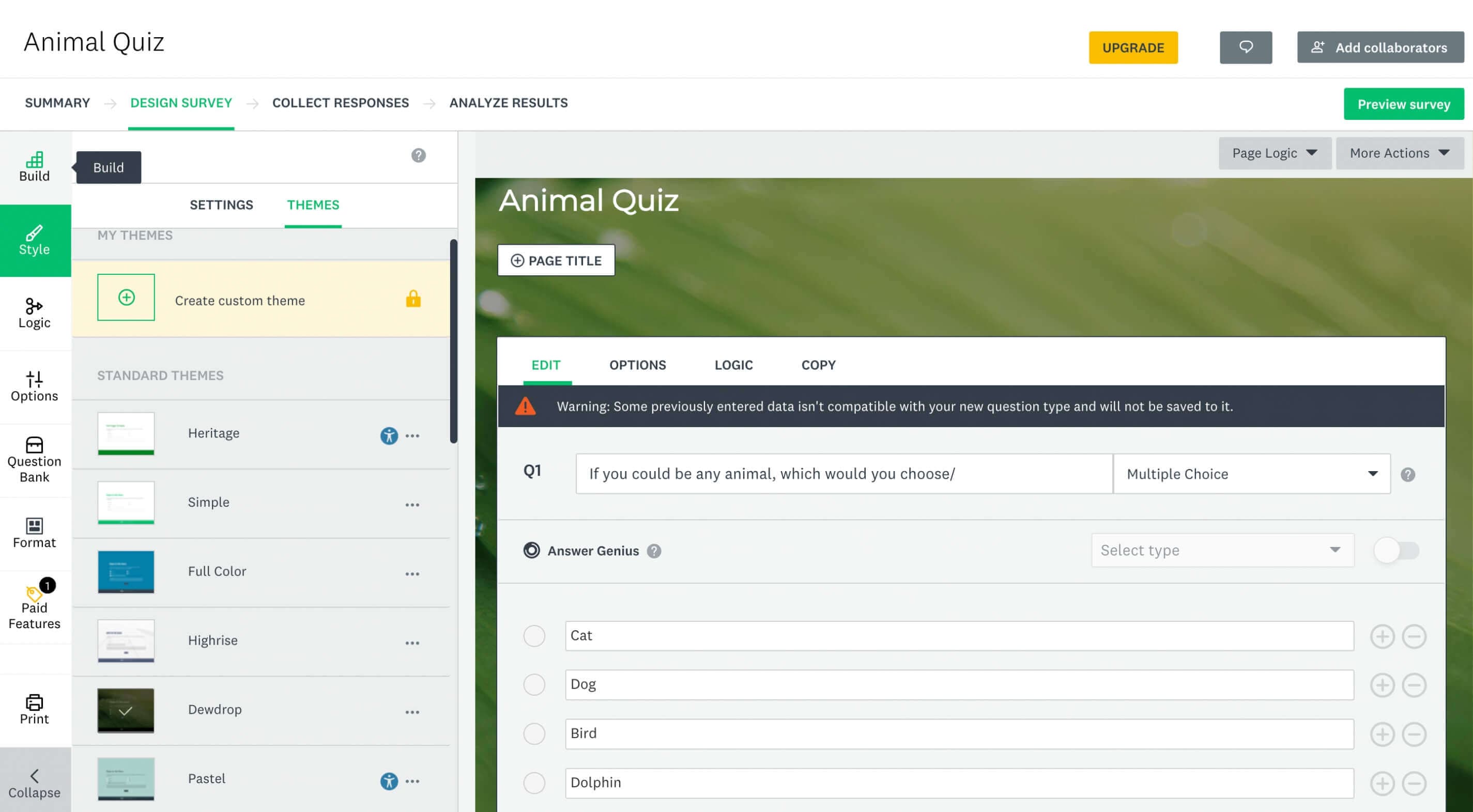The width and height of the screenshot is (1473, 812).
Task: Add an answer row after Cat
Action: (x=1382, y=636)
